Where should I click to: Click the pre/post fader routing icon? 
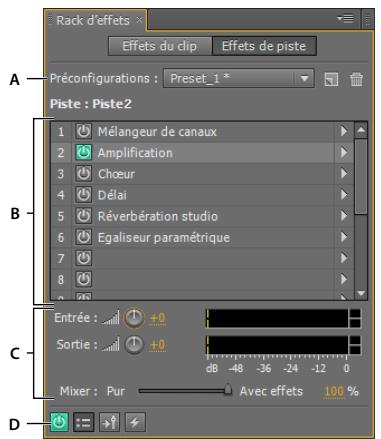[109, 422]
